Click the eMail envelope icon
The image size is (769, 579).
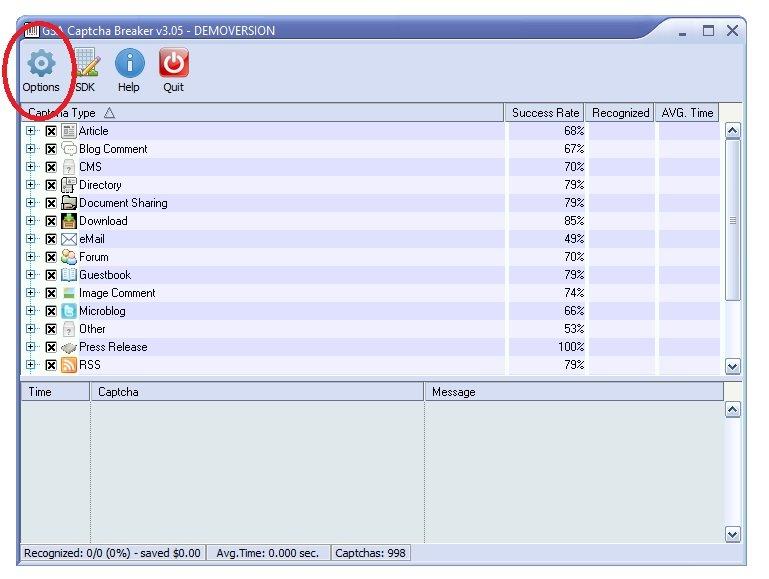[69, 239]
